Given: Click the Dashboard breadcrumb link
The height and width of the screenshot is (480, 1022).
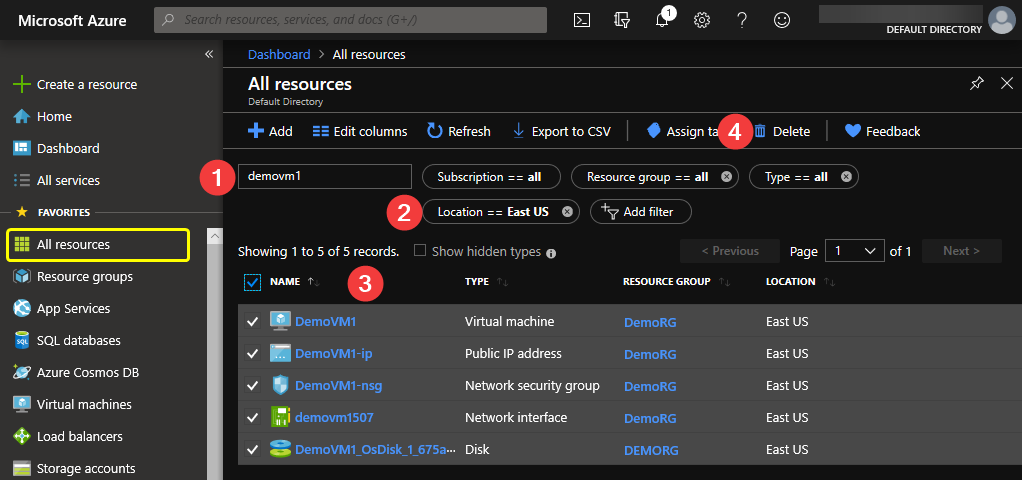Looking at the screenshot, I should pos(279,54).
